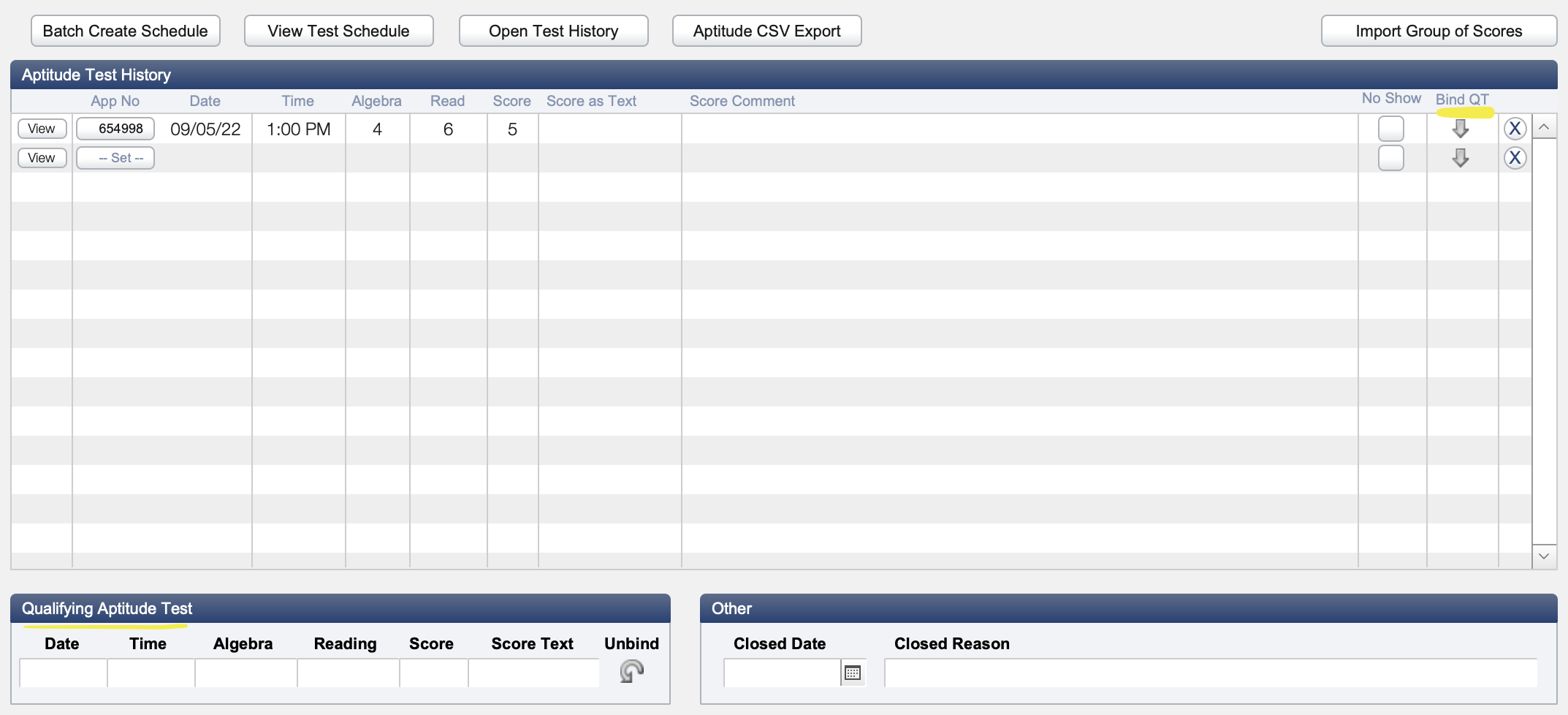The height and width of the screenshot is (715, 1568).
Task: Select the date cell 09/05/22
Action: click(205, 129)
